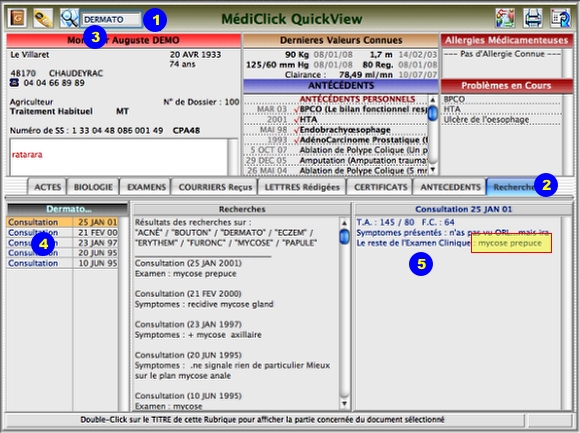Click the Symptomes présentés line
This screenshot has width=580, height=433.
pyautogui.click(x=453, y=233)
